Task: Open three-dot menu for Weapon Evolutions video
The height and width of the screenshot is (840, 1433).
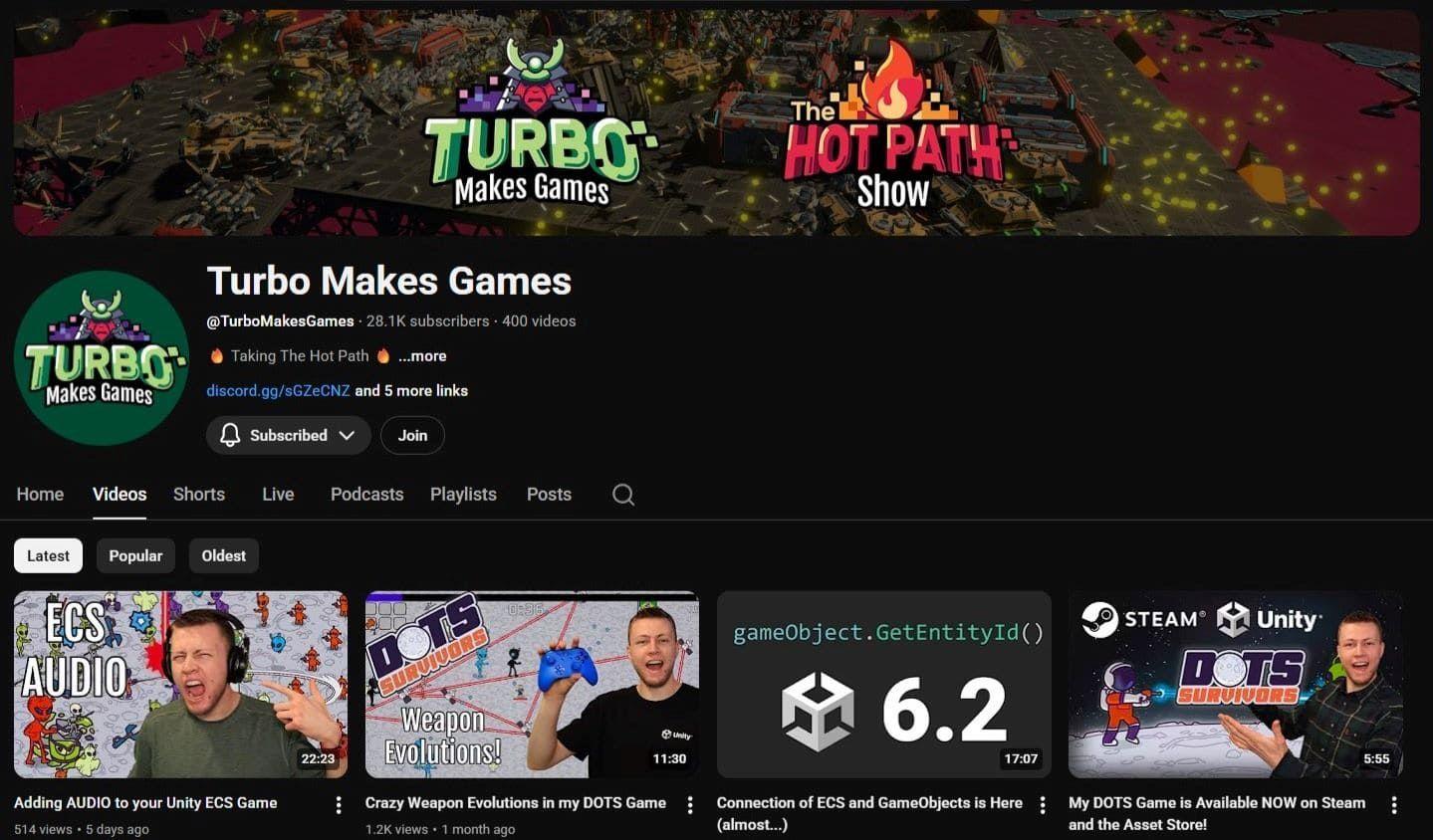Action: [690, 804]
